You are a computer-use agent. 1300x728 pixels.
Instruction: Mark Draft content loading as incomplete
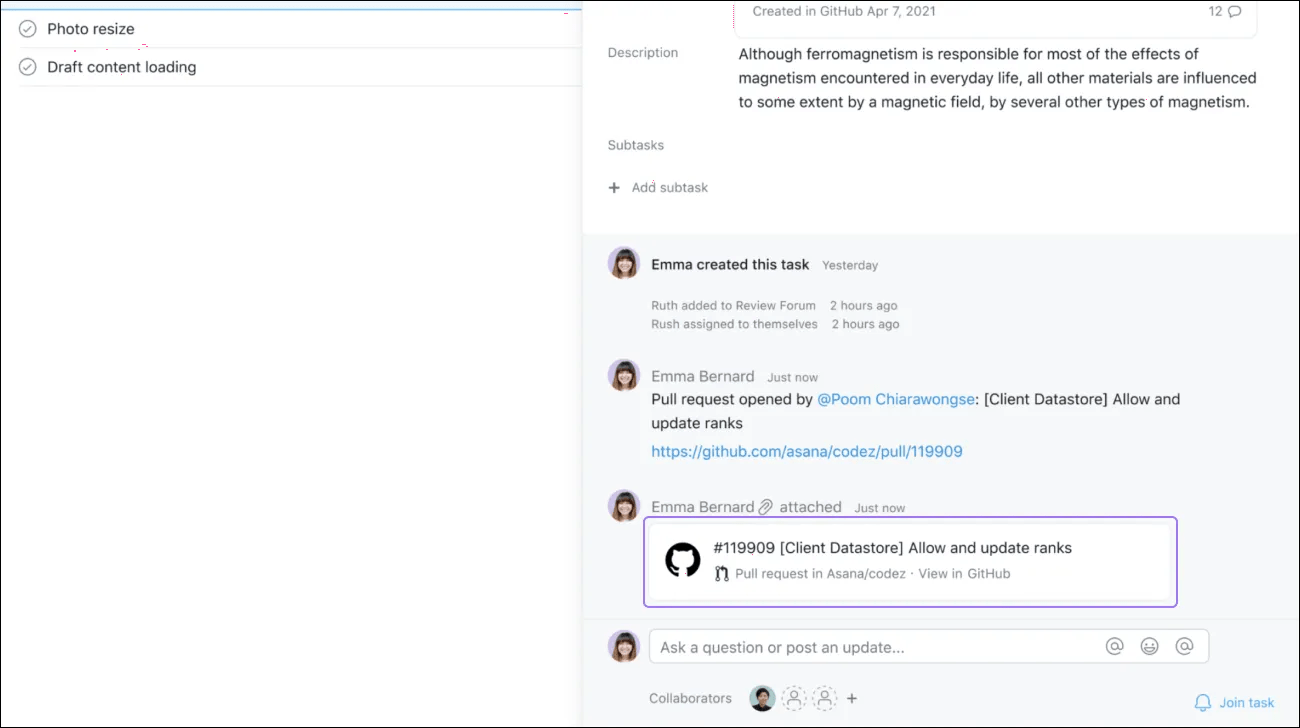(x=26, y=66)
